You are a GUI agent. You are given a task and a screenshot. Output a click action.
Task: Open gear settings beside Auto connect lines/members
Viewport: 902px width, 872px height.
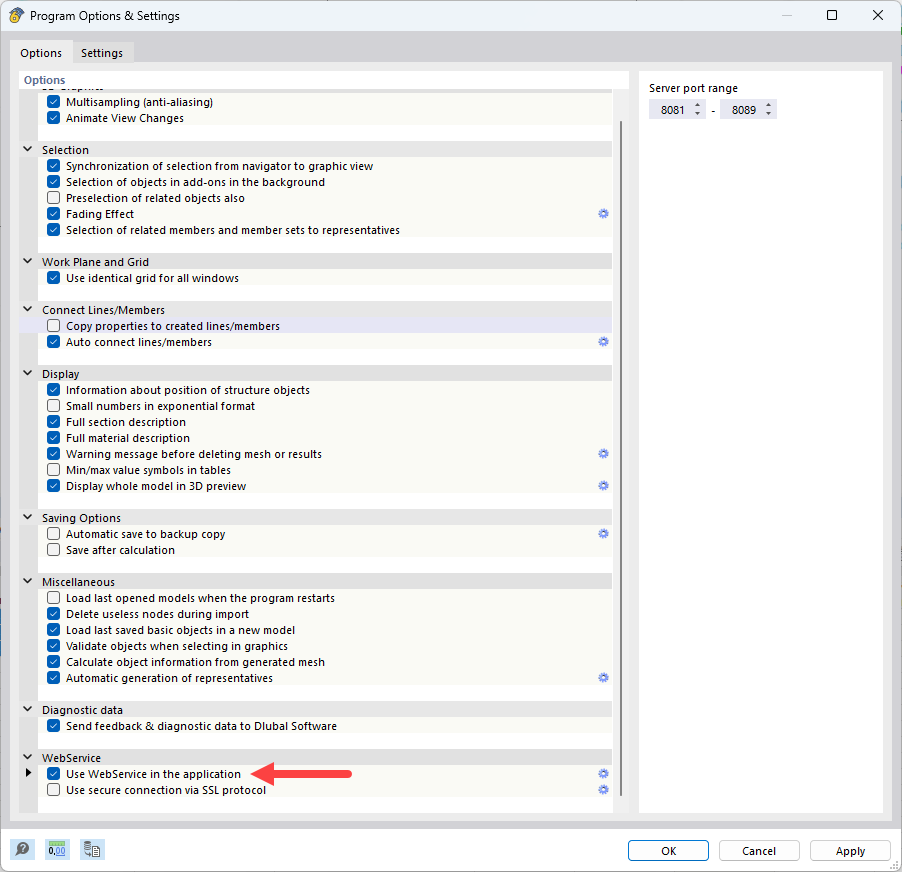[603, 341]
